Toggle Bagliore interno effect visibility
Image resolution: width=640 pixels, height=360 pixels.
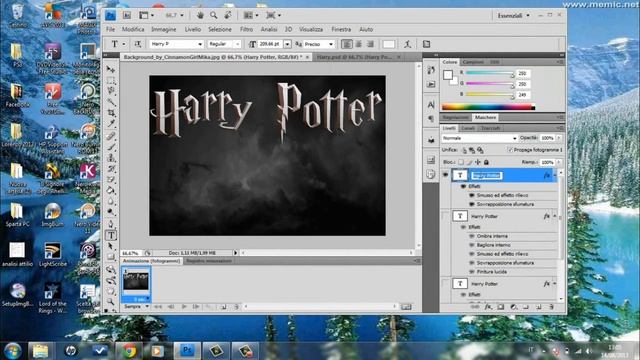click(472, 245)
